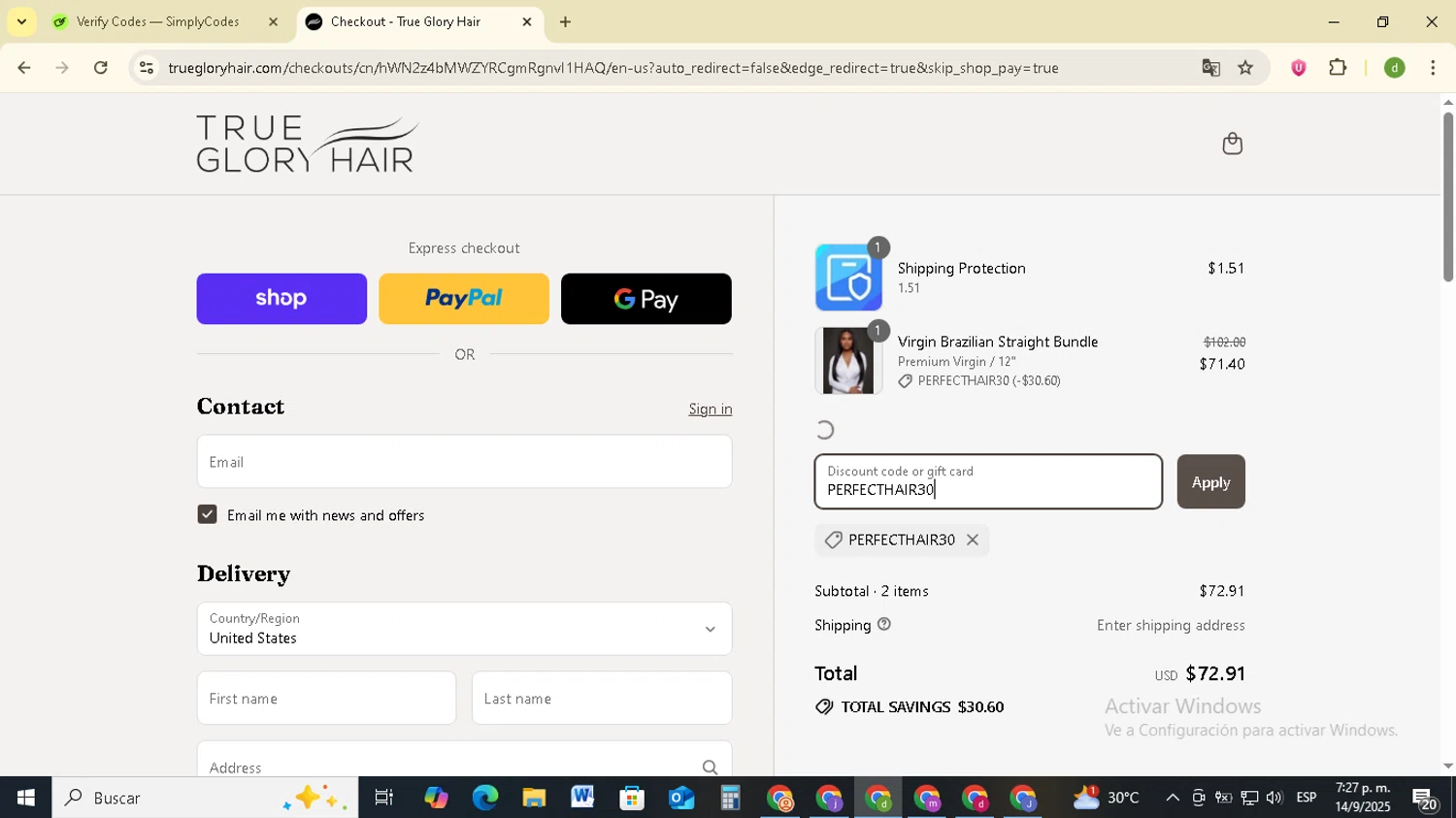
Task: Select the Checkout - True Glory Hair tab
Action: point(405,21)
